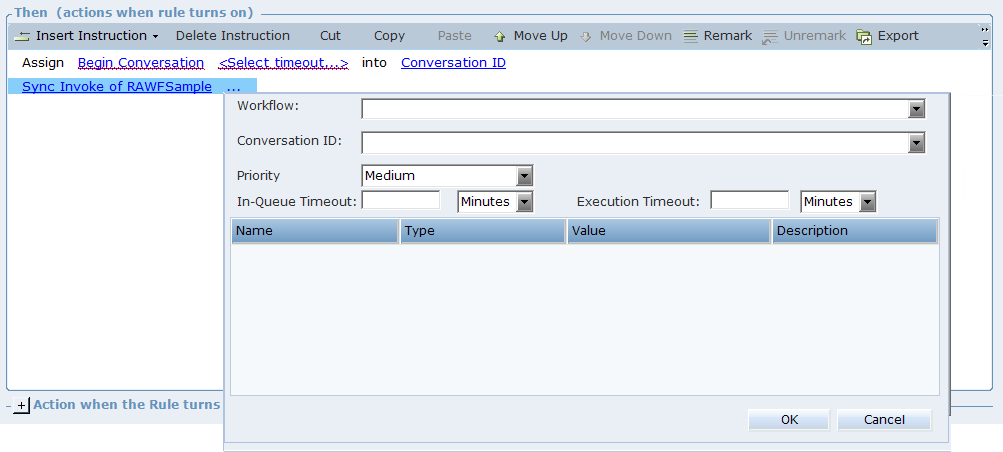Click the Remark toolbar icon
Viewport: 1003px width, 452px height.
click(691, 36)
